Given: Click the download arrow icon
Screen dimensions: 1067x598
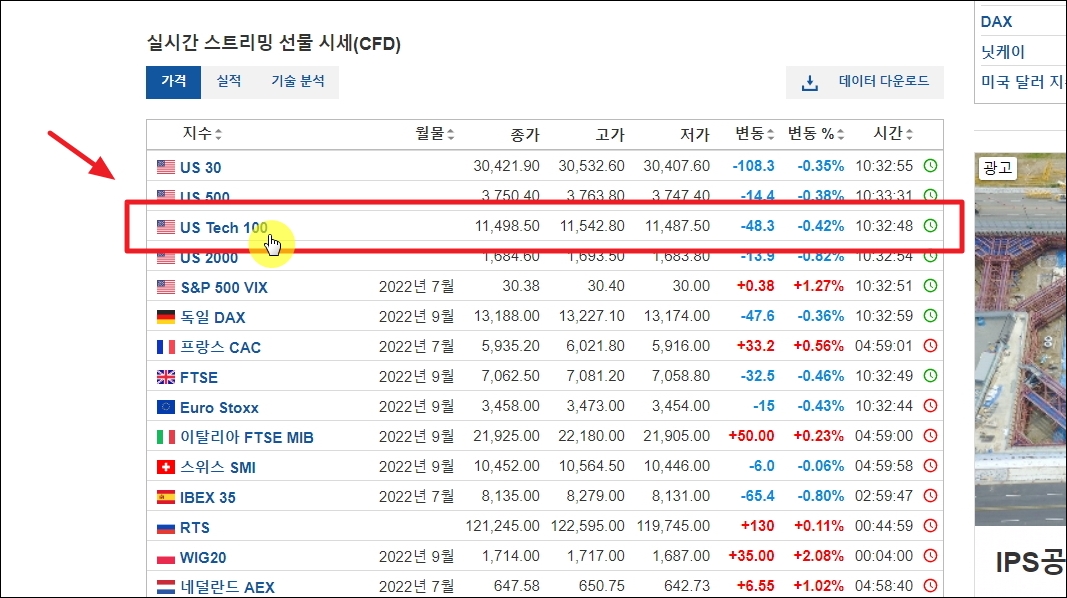Looking at the screenshot, I should pos(810,83).
